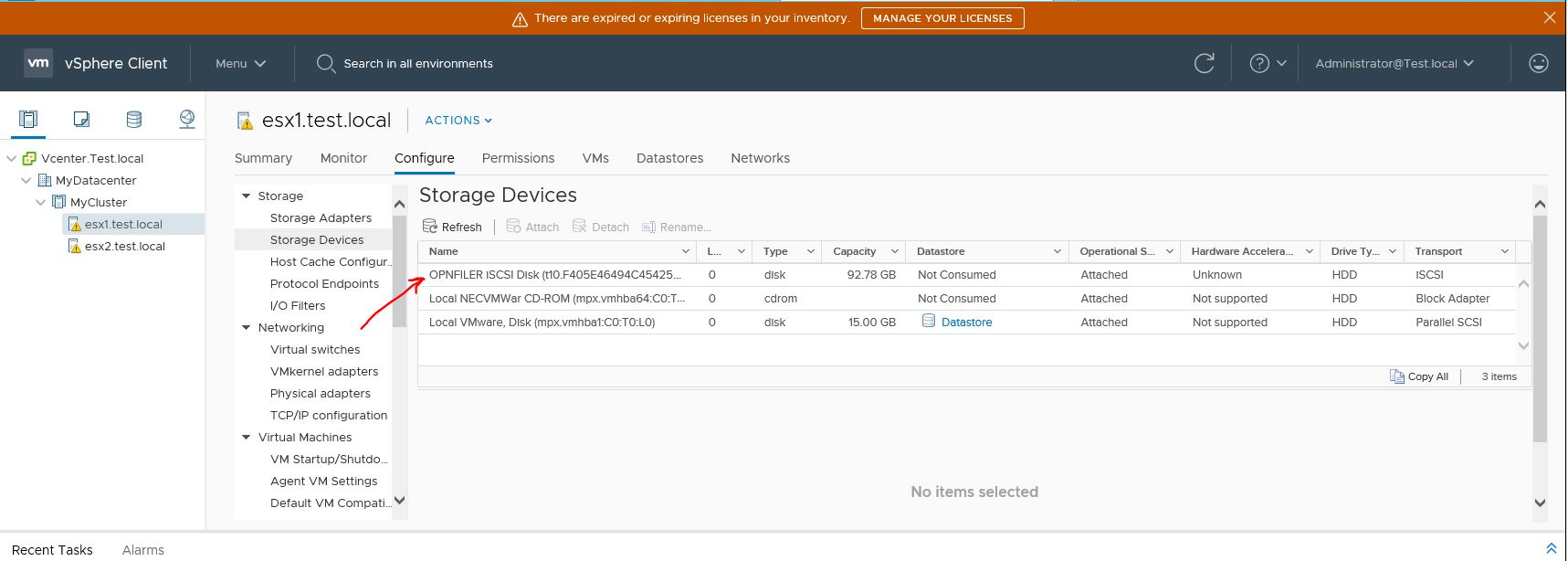Sort by the Hardware Acceleration column header
Image resolution: width=1568 pixels, height=561 pixels.
(x=1242, y=251)
